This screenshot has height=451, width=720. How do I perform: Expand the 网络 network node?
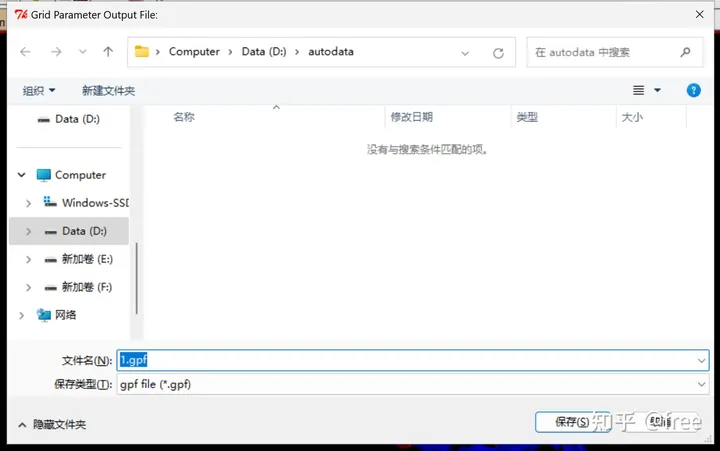pos(22,315)
